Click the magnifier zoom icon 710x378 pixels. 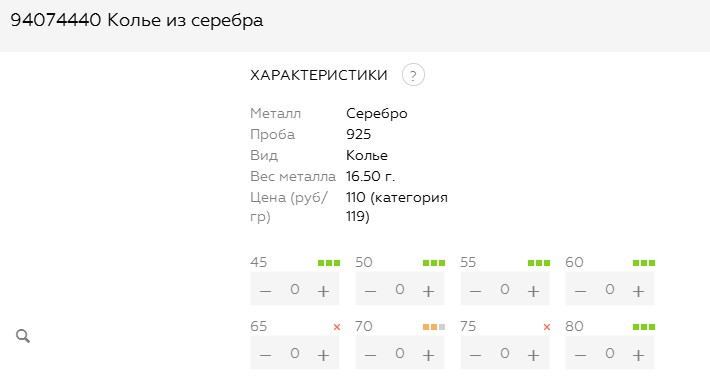[x=23, y=336]
